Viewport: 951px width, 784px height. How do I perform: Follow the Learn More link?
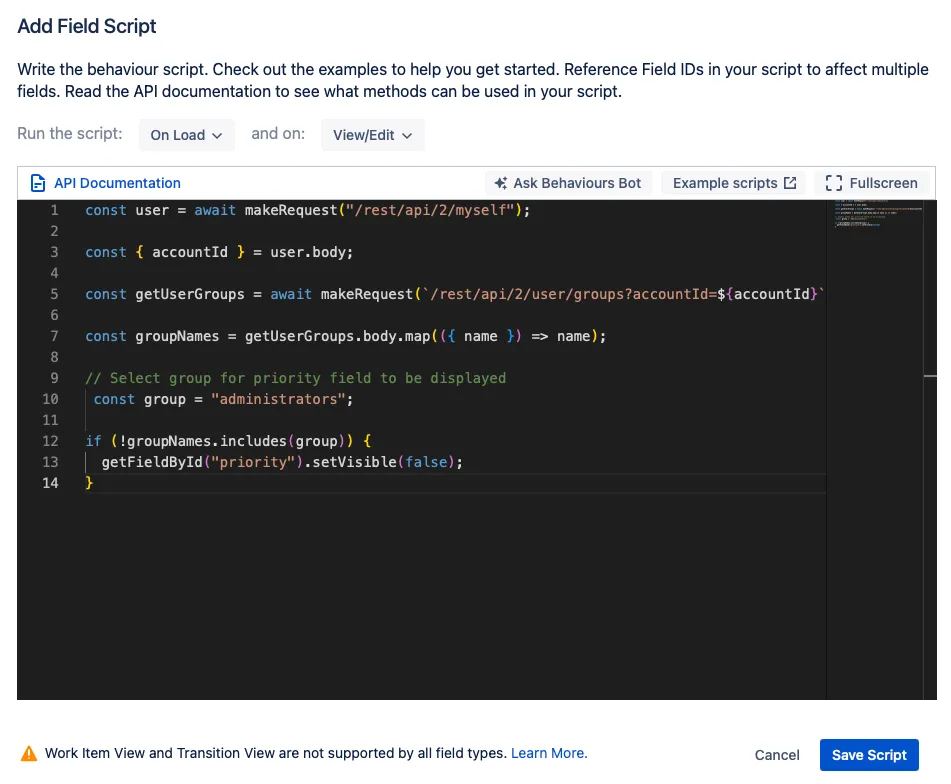click(x=549, y=753)
